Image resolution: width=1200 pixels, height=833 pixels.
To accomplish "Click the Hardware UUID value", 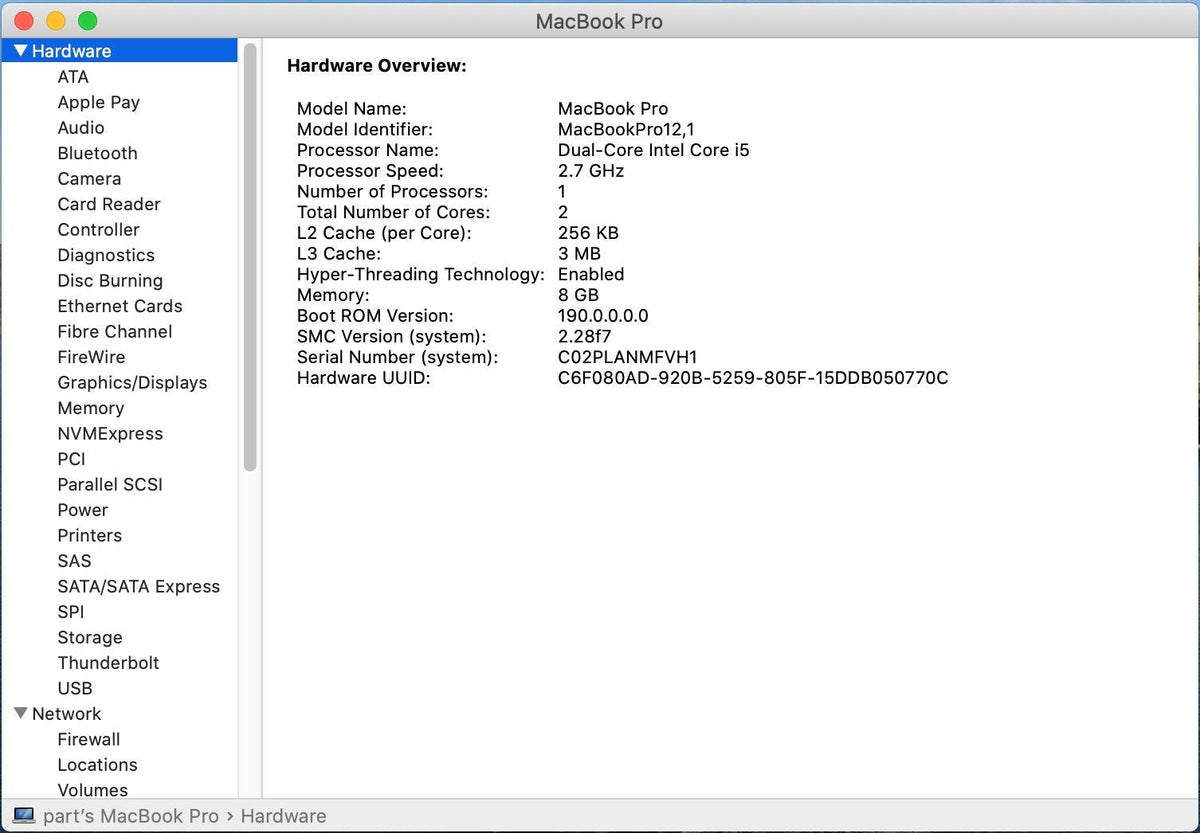I will (x=753, y=378).
